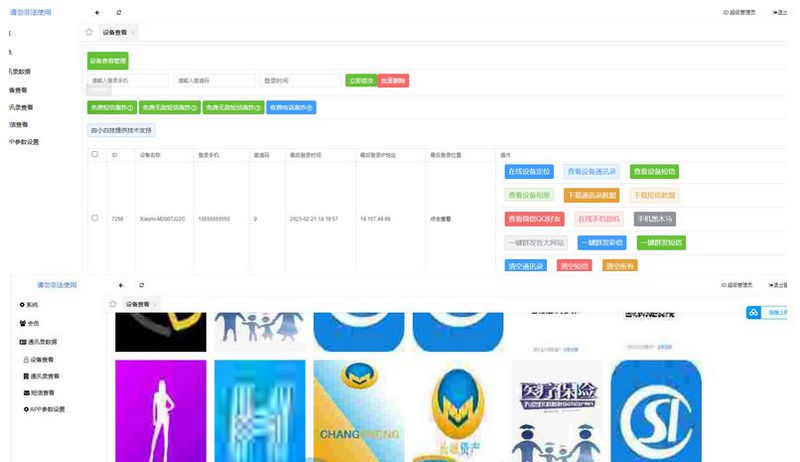Click the gear icon beside 系统 in sidebar
Image resolution: width=800 pixels, height=462 pixels.
[22, 304]
